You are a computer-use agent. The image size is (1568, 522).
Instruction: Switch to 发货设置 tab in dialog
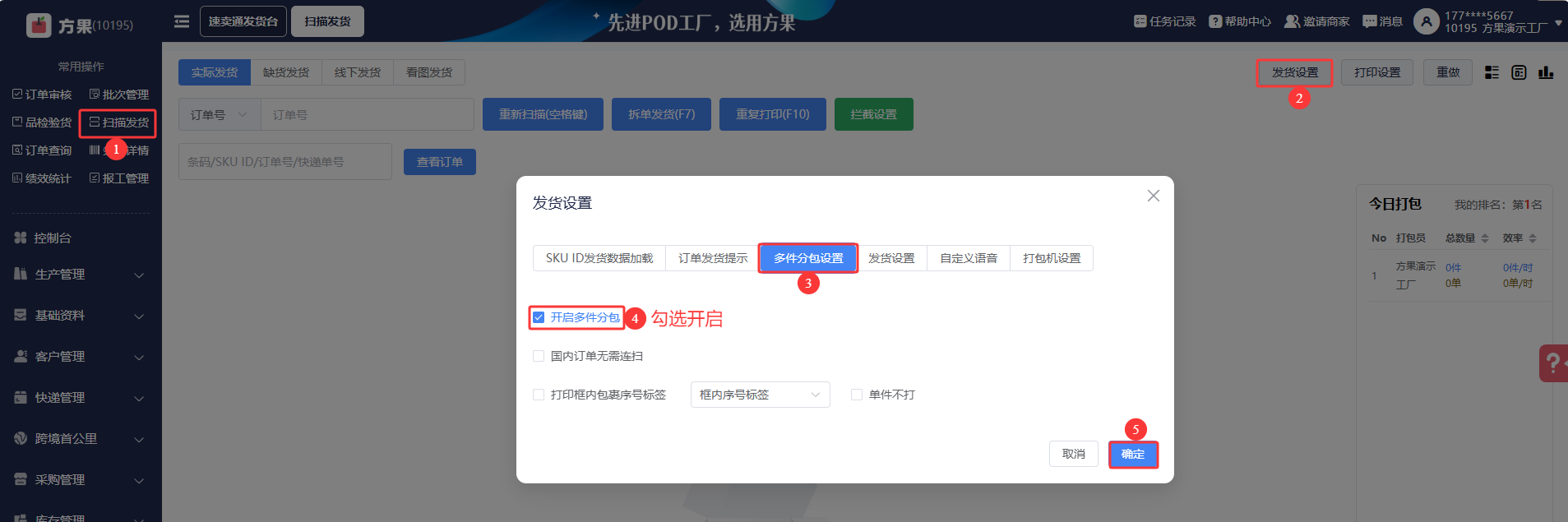(891, 258)
